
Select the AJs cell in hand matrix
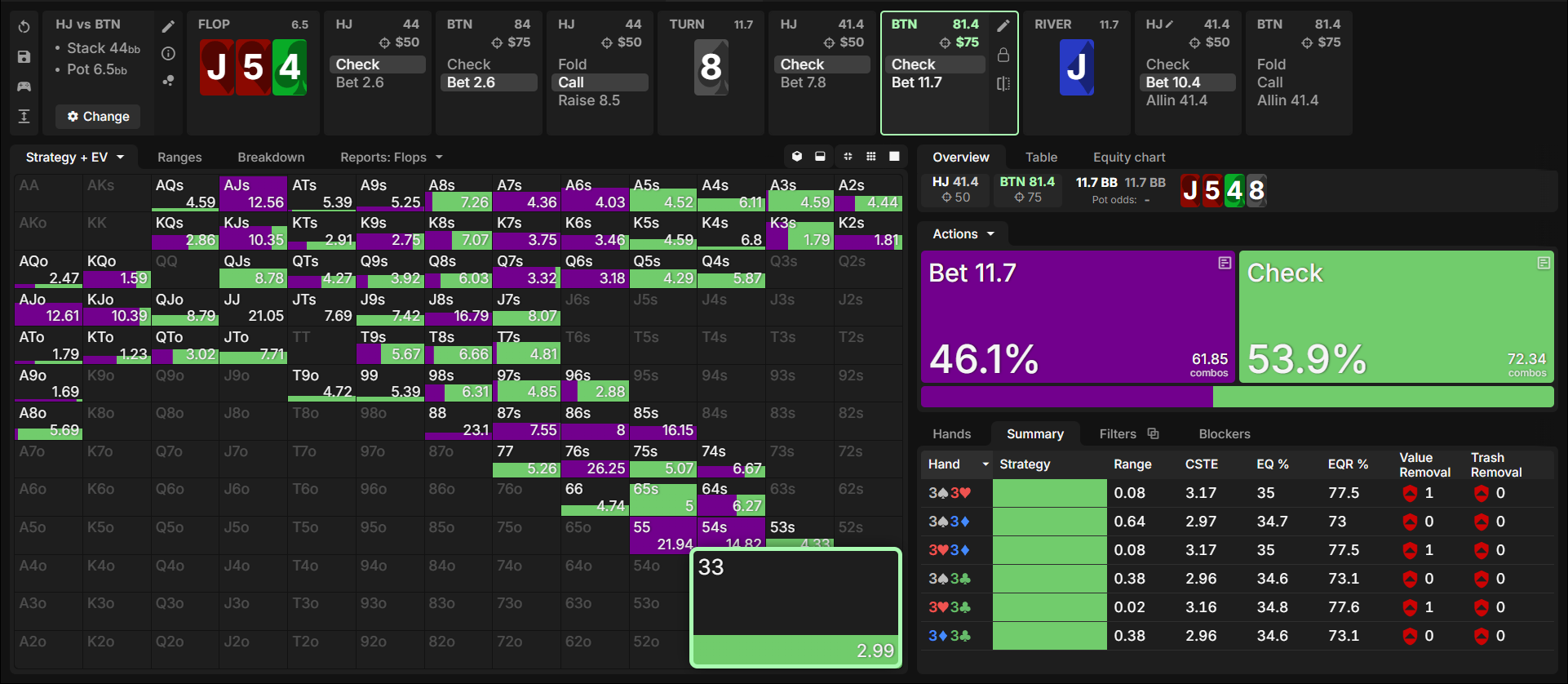253,194
